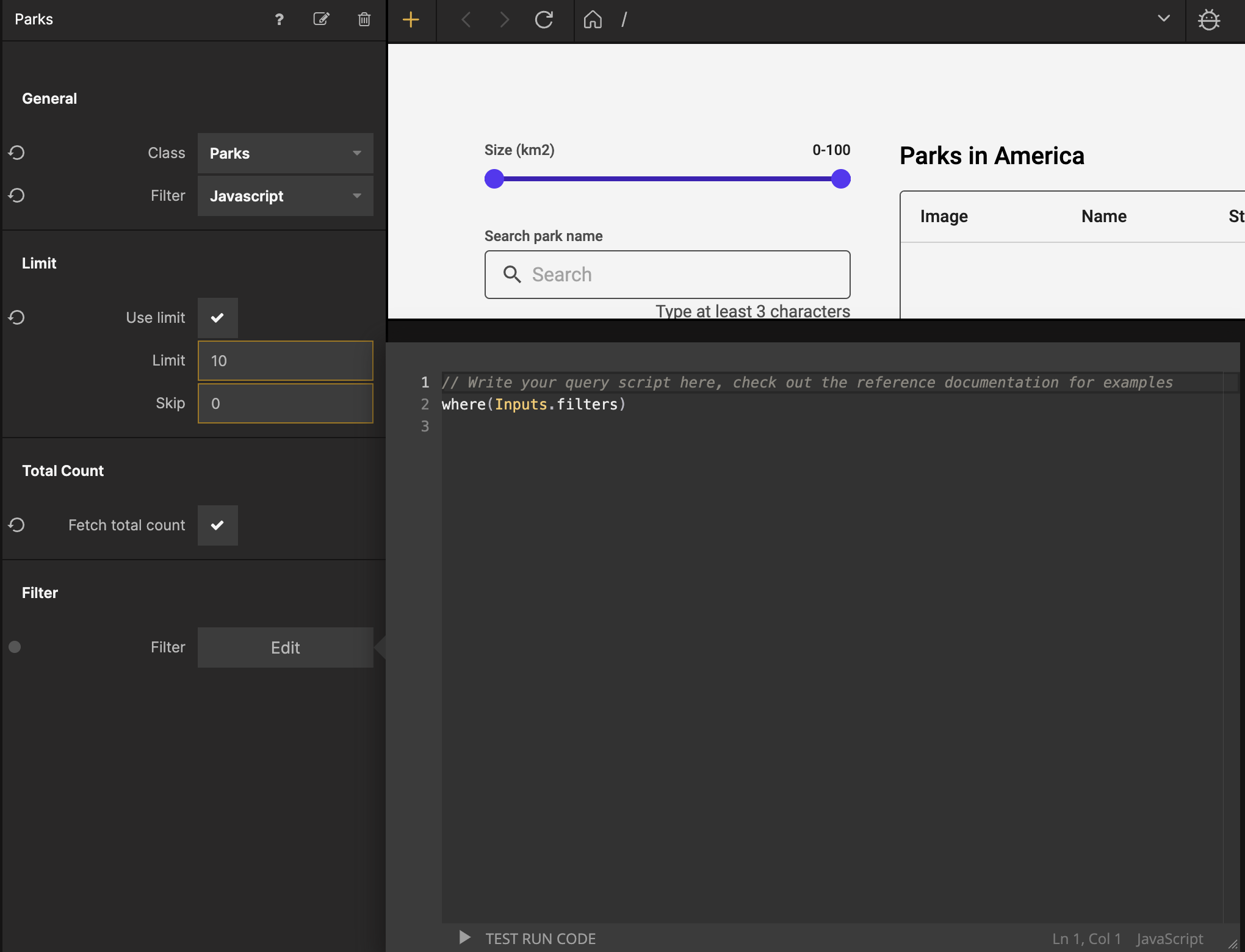Open the help question mark for Parks node
Image resolution: width=1245 pixels, height=952 pixels.
pos(280,20)
